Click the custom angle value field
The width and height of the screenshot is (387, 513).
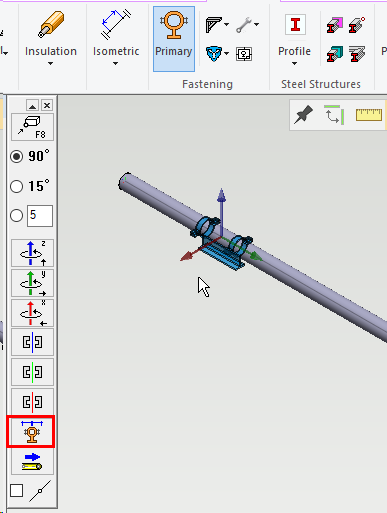[40, 216]
